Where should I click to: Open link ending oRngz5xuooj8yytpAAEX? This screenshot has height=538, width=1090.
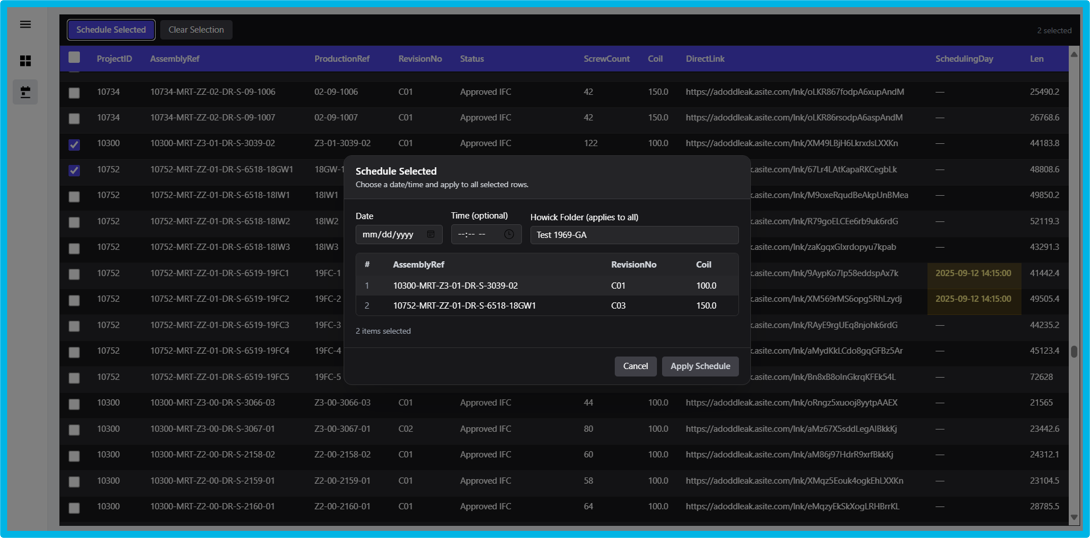pyautogui.click(x=791, y=403)
